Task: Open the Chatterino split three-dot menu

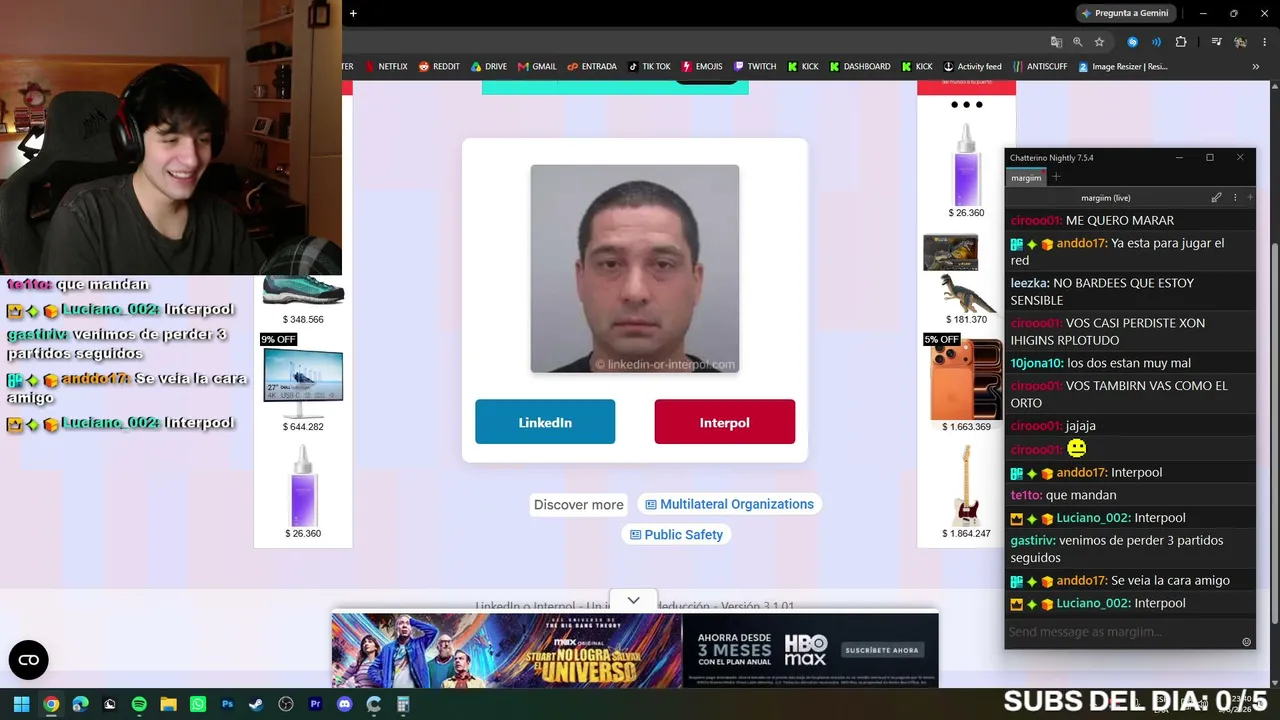Action: pyautogui.click(x=1235, y=198)
